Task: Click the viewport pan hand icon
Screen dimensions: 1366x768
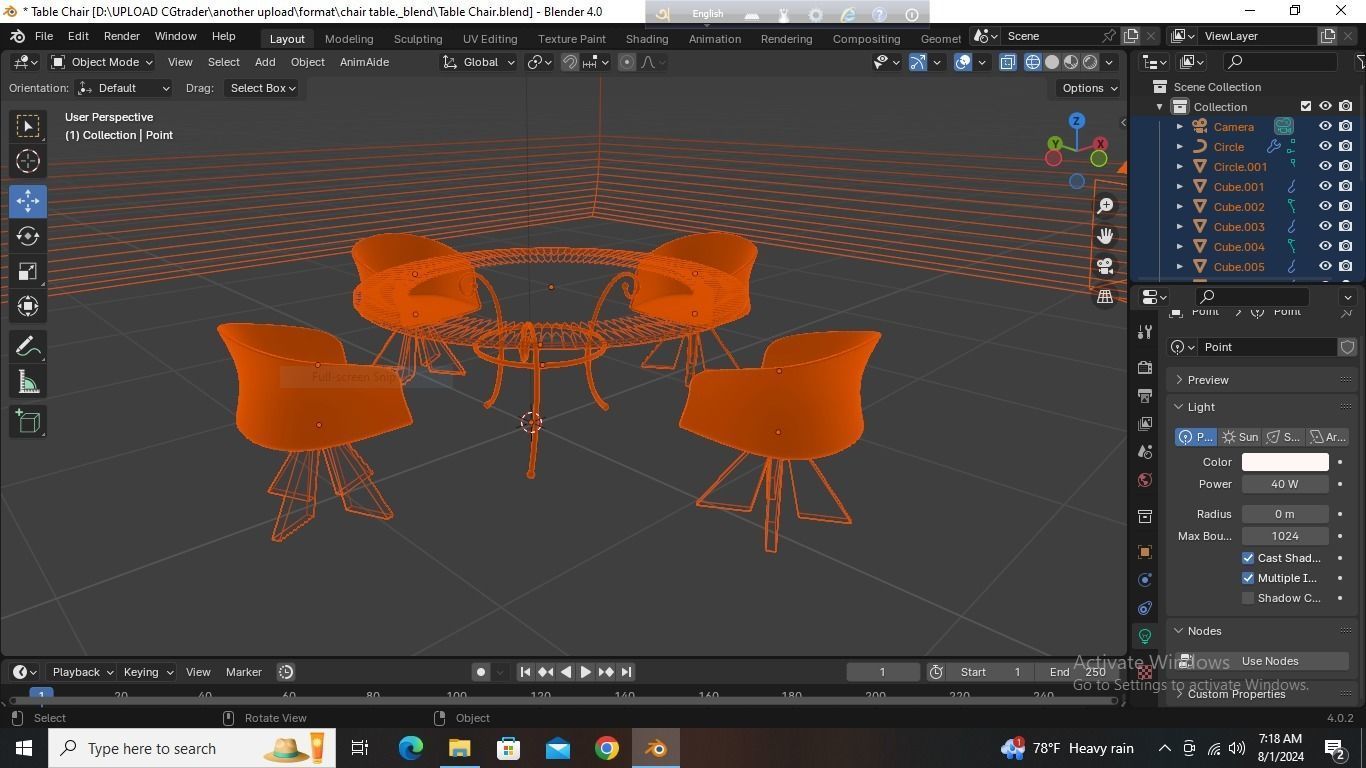Action: point(1105,236)
